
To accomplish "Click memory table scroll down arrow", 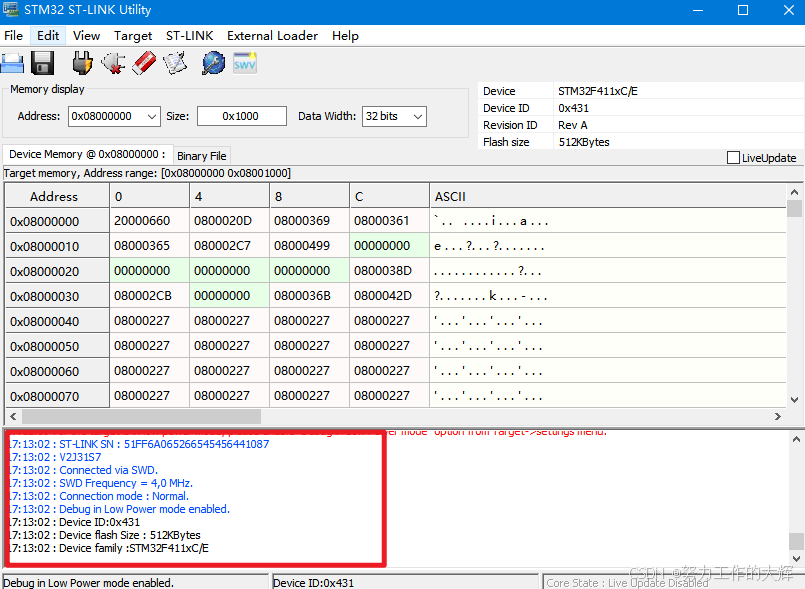I will point(794,400).
